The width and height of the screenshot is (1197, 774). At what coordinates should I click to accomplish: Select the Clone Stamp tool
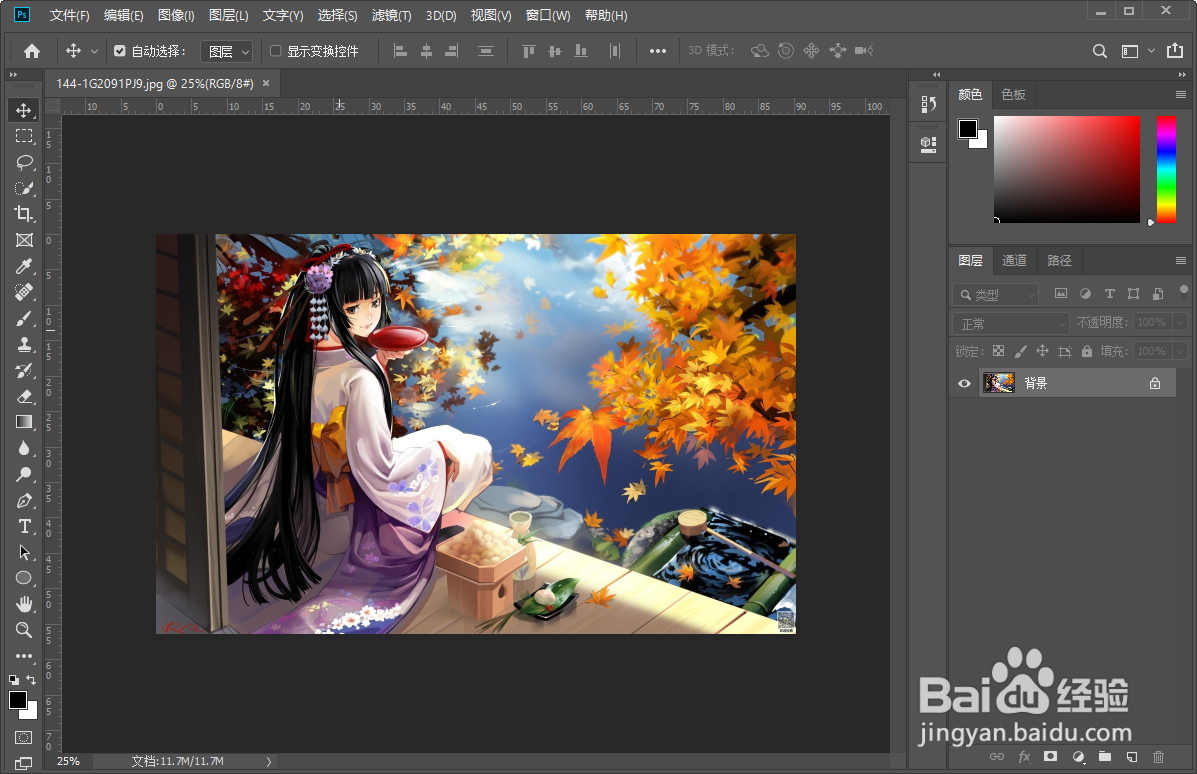click(24, 344)
